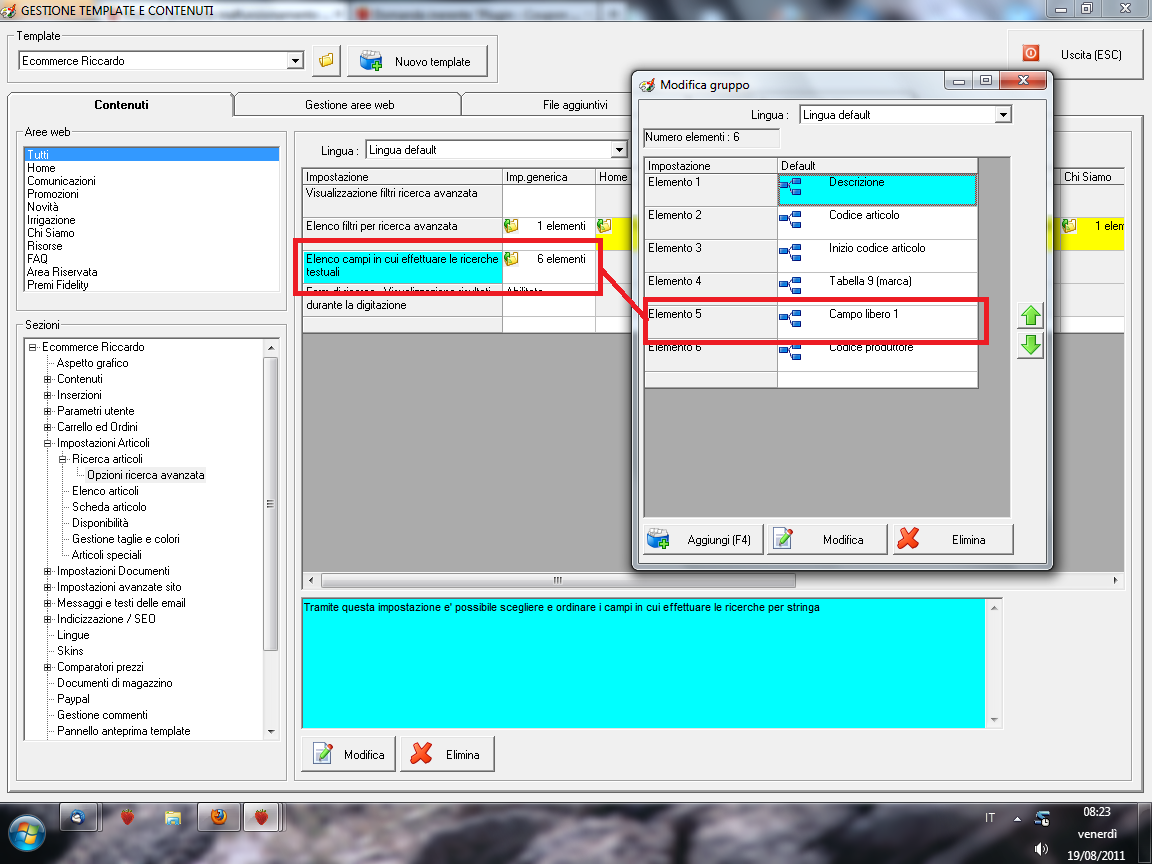Expand the Contenuti tree node
Viewport: 1152px width, 864px height.
tap(48, 379)
